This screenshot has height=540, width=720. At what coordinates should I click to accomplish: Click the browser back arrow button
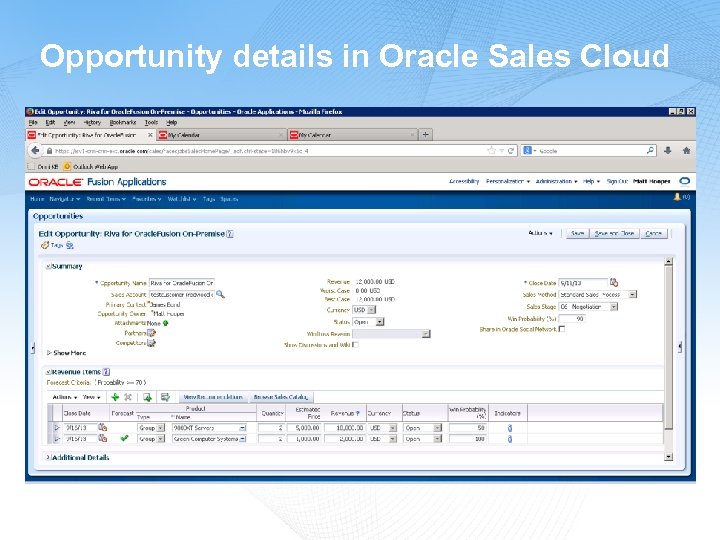35,151
